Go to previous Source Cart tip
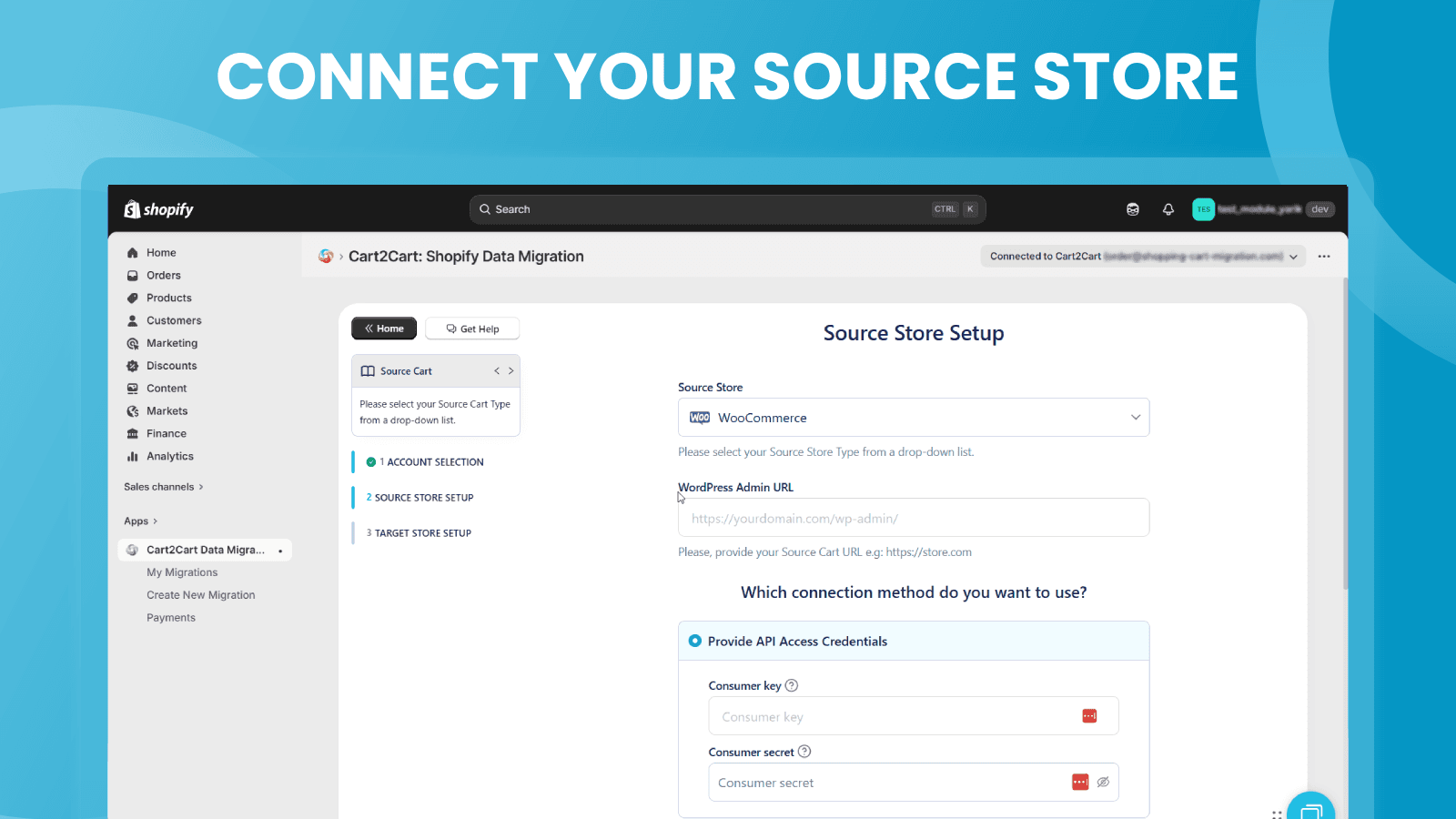The width and height of the screenshot is (1456, 819). [x=497, y=371]
